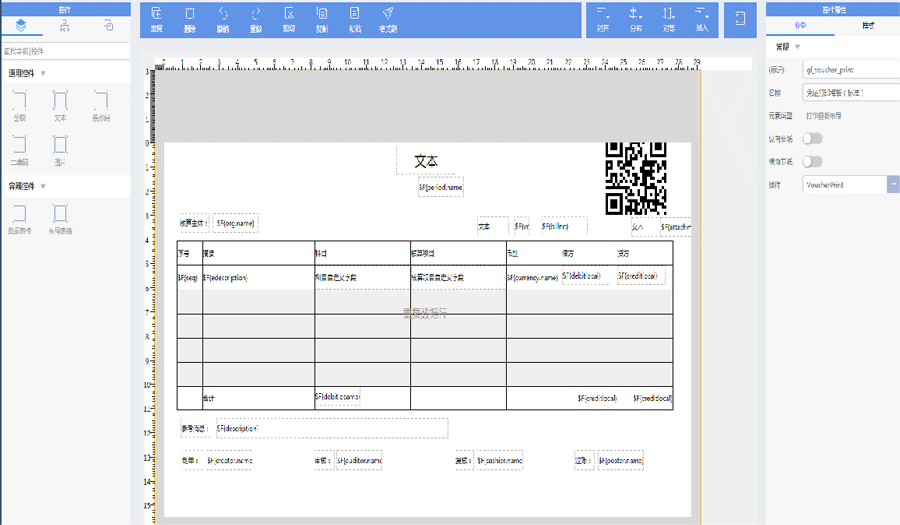Click the page preview icon right of Insert
Image resolution: width=900 pixels, height=525 pixels.
point(740,20)
